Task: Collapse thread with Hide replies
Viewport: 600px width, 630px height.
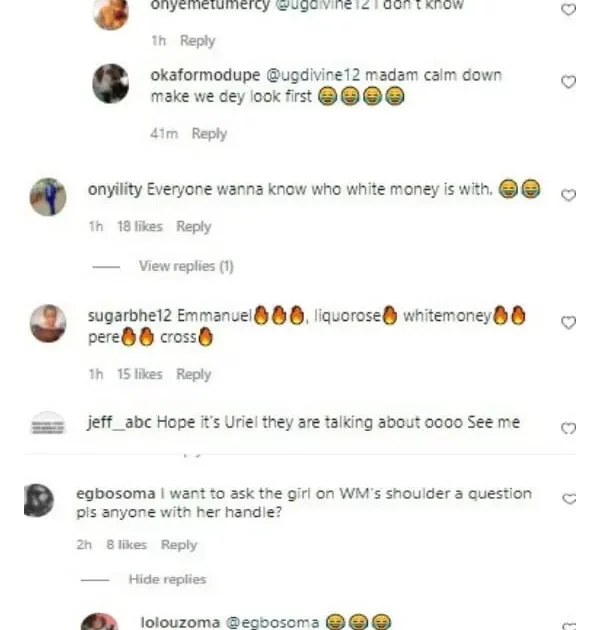Action: point(167,579)
